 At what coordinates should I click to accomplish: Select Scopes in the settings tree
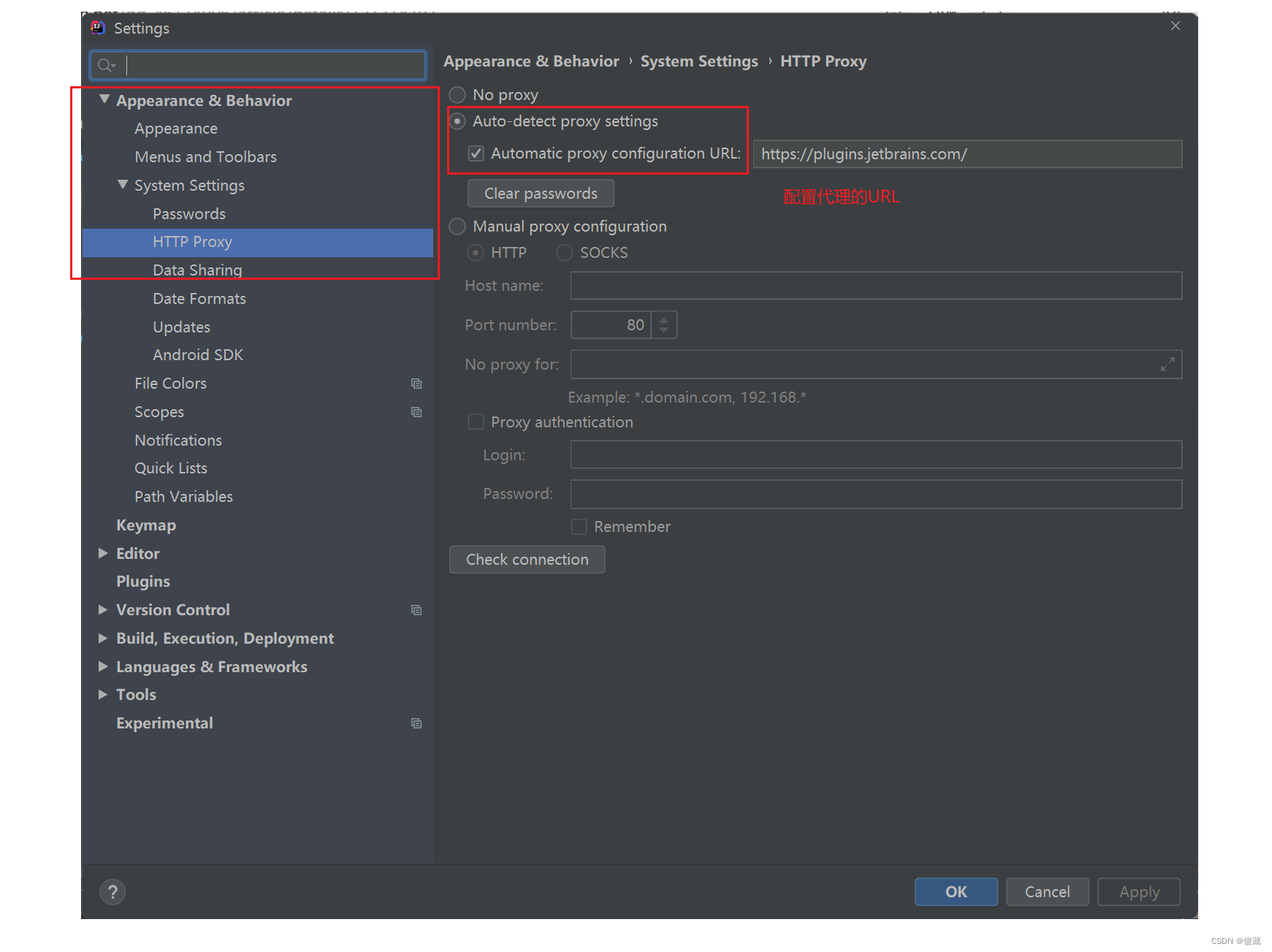click(x=159, y=412)
